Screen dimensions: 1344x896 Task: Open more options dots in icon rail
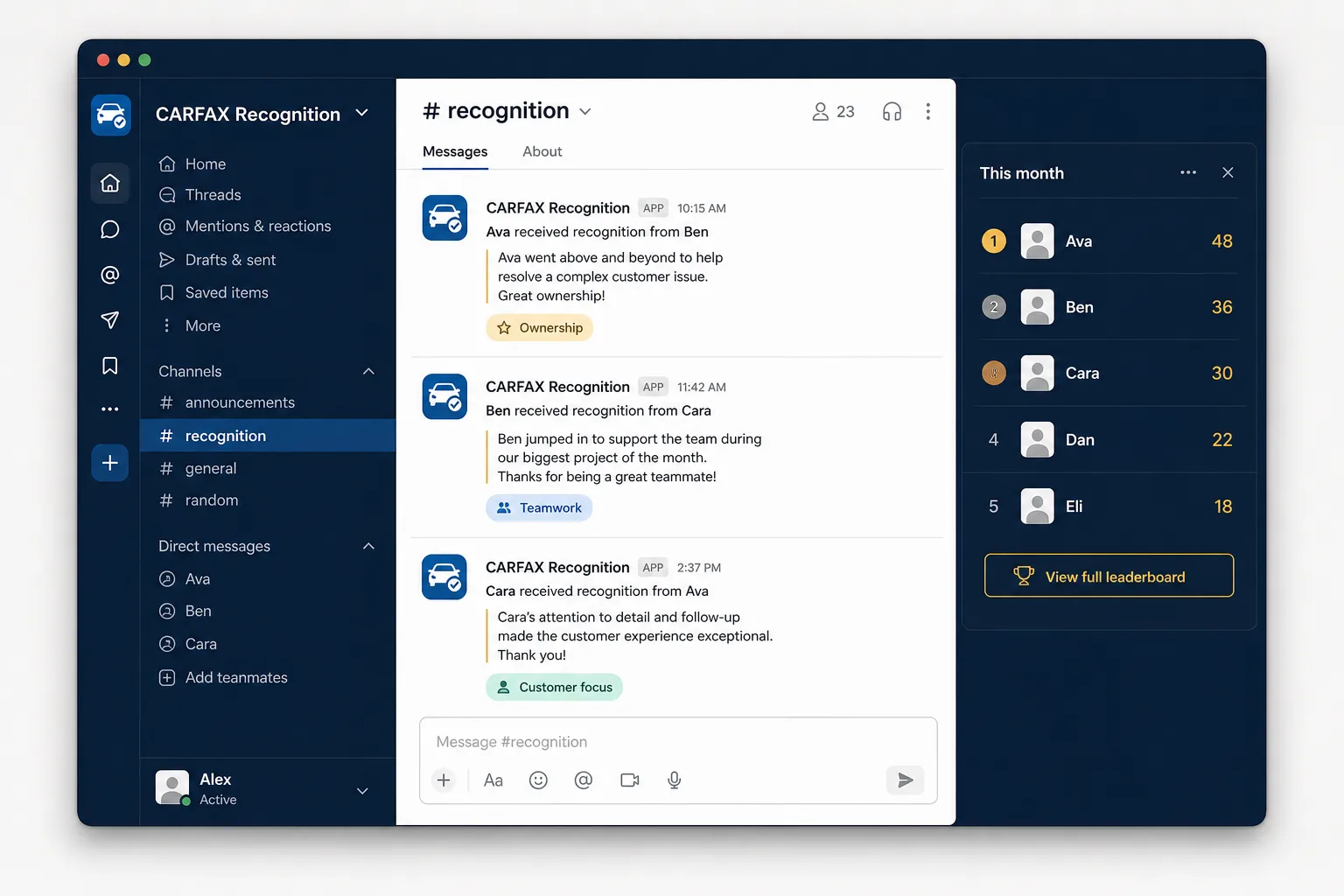(110, 409)
